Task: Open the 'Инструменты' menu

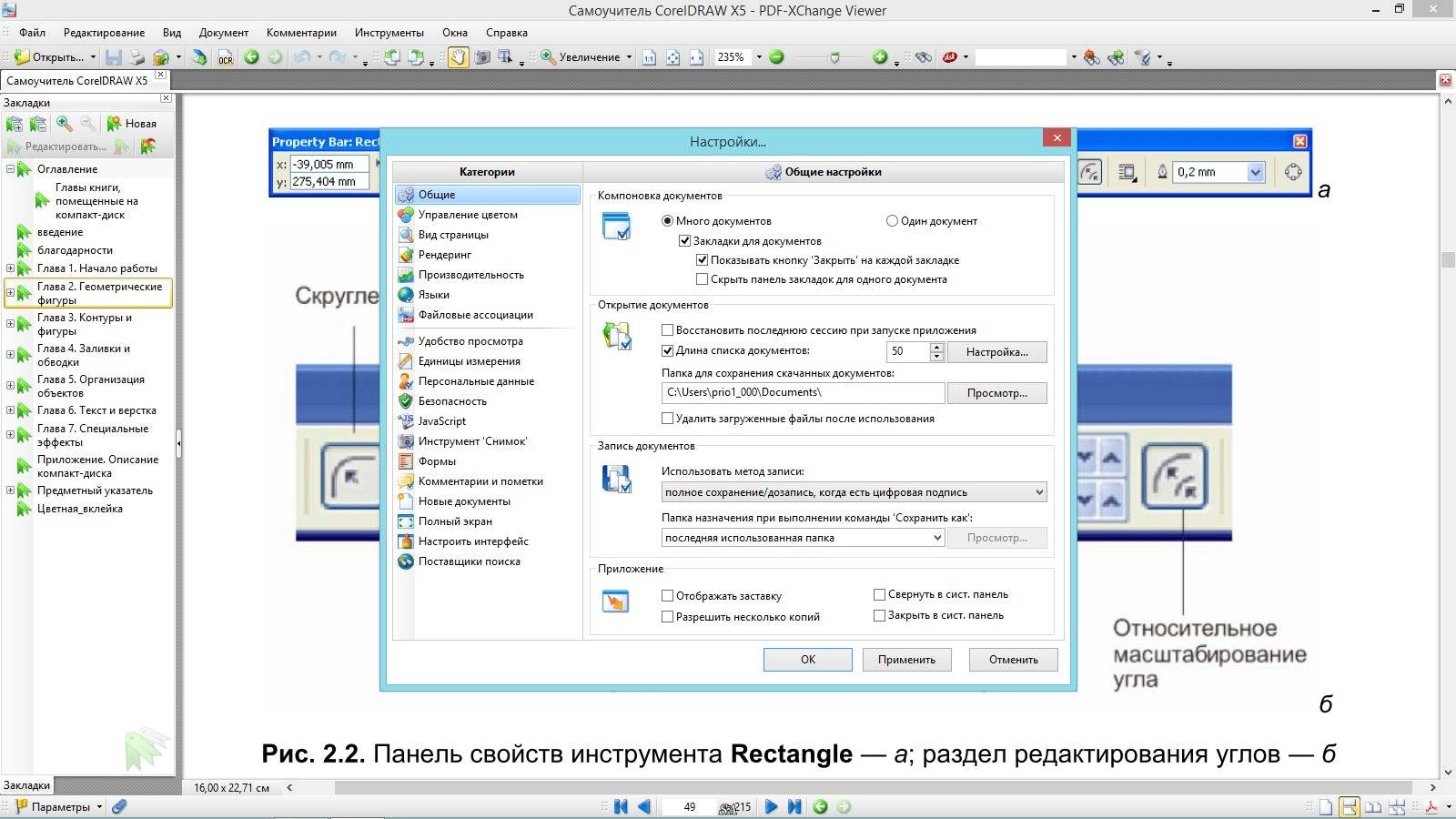Action: point(389,33)
